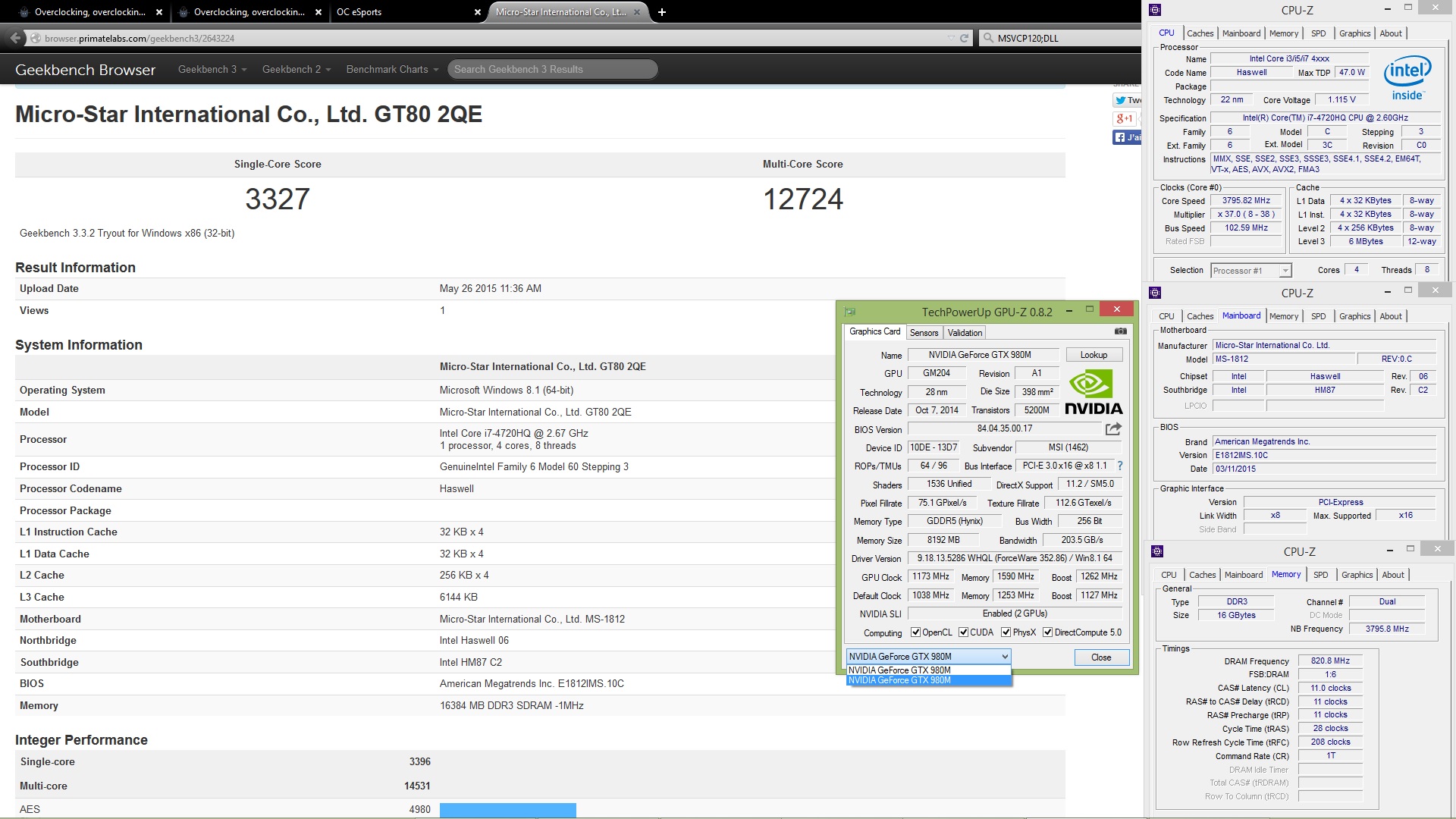Click the Mainboard CPU-Z window title icon
The image size is (1456, 819).
point(1155,293)
